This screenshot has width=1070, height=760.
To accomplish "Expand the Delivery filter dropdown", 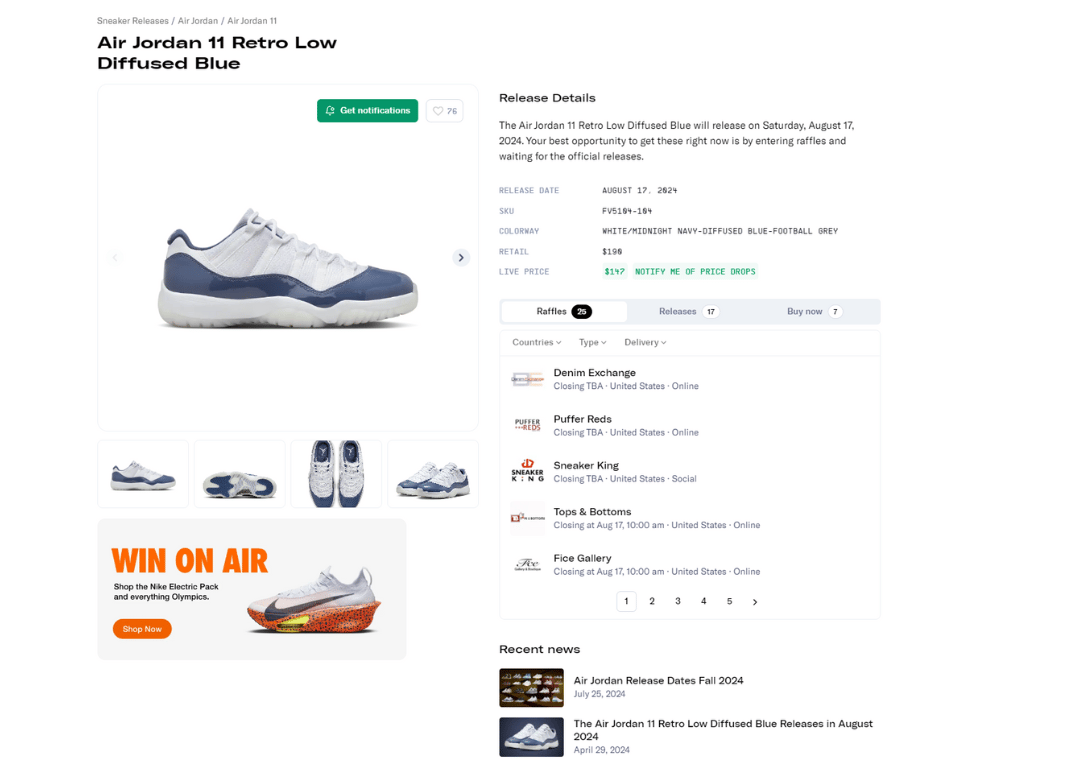I will [x=645, y=342].
